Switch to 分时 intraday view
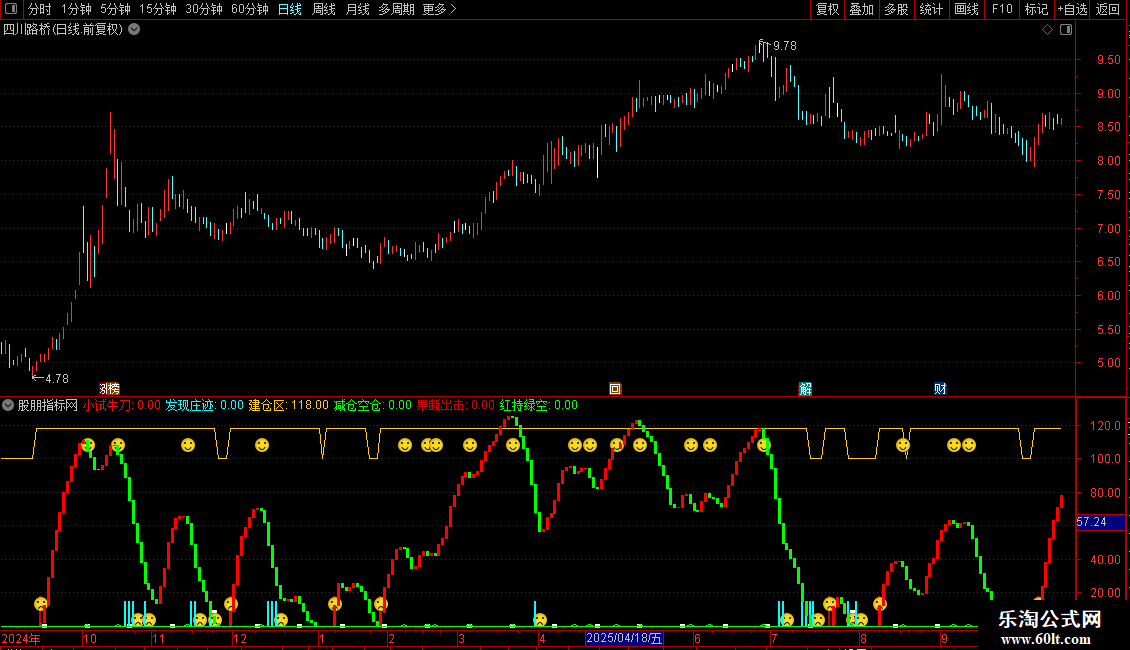Screen dimensions: 1130x650 pyautogui.click(x=40, y=9)
